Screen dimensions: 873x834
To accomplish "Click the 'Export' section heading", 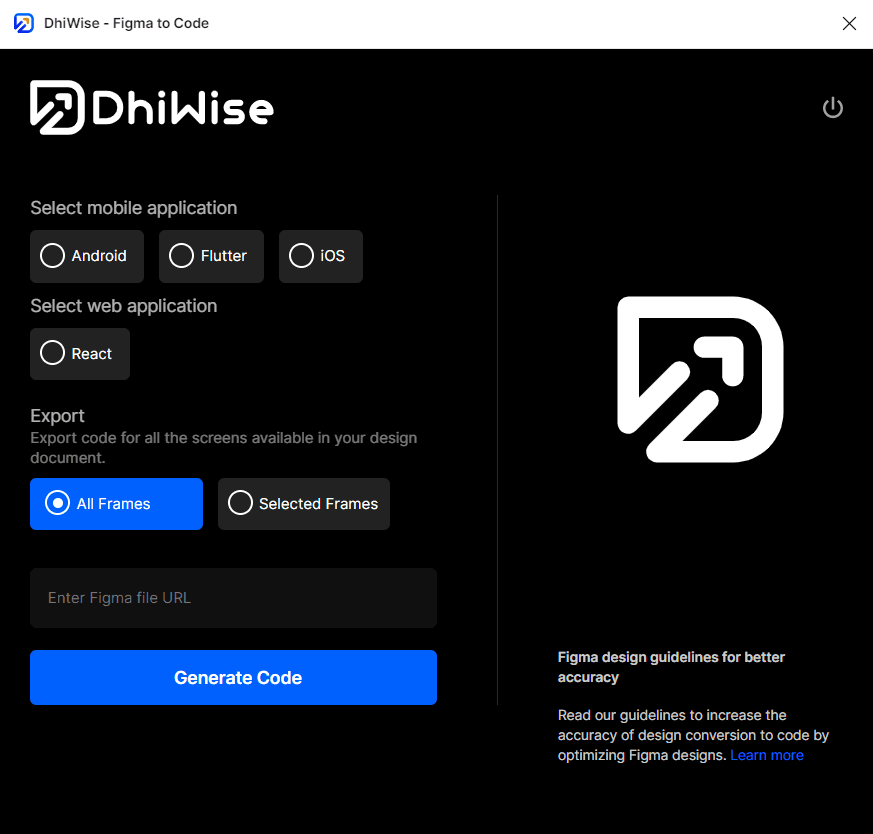I will (57, 416).
